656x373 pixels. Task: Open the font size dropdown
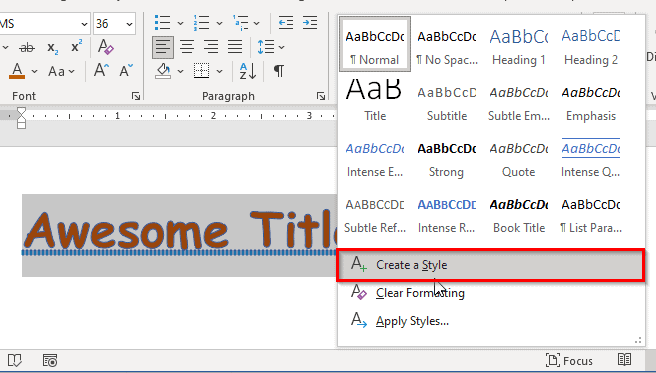[x=130, y=24]
